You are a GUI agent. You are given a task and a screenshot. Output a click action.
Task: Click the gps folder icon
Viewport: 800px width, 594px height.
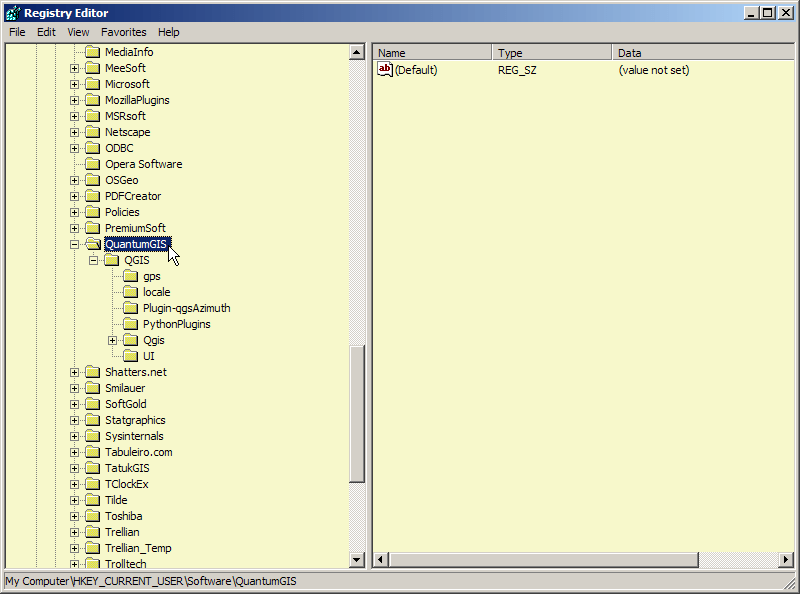click(x=131, y=276)
